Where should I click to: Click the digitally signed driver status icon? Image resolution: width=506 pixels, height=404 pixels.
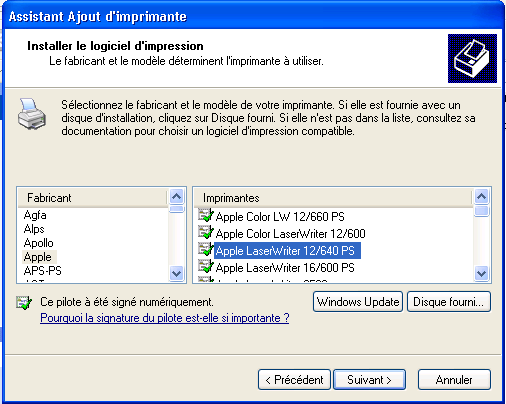(x=24, y=302)
